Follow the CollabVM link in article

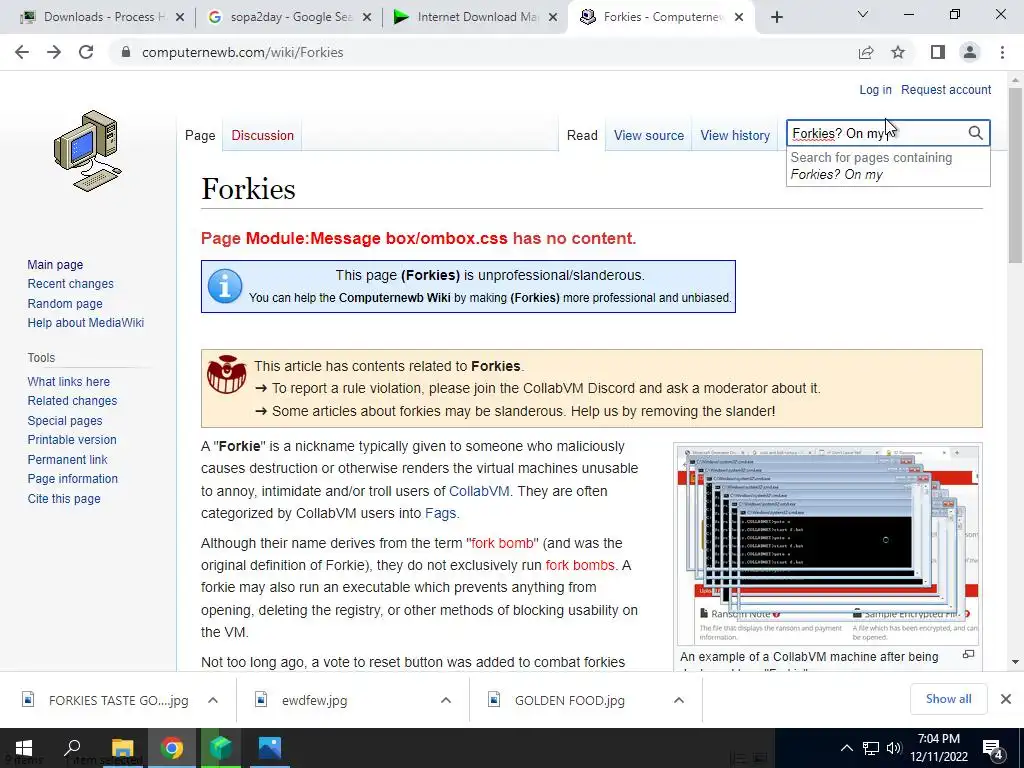click(479, 491)
